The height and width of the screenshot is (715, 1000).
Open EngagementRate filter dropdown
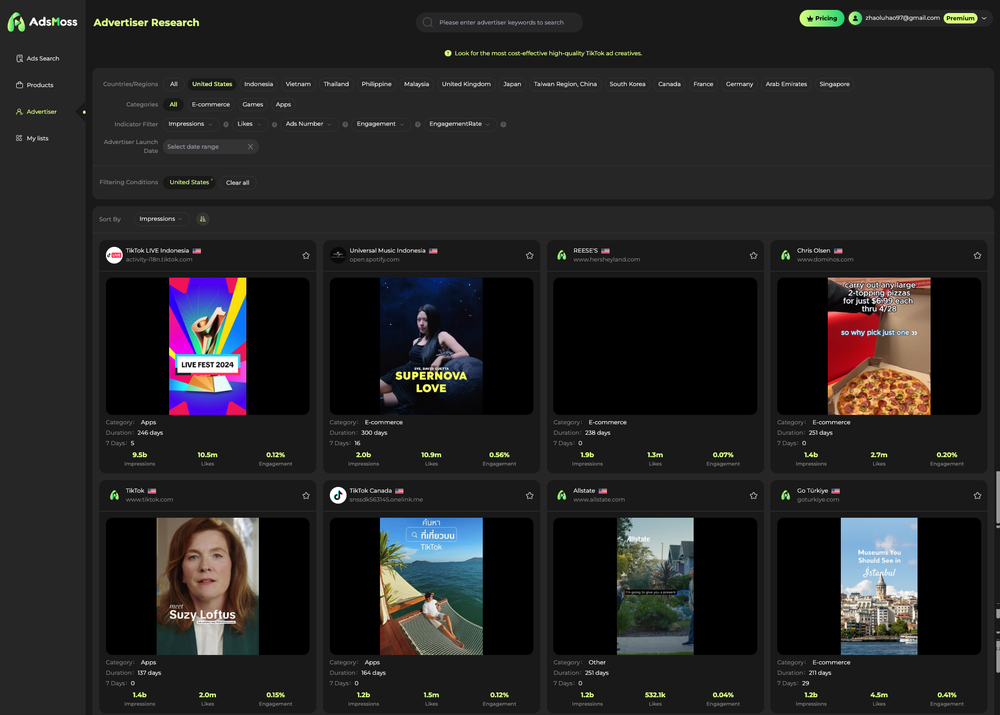[460, 124]
